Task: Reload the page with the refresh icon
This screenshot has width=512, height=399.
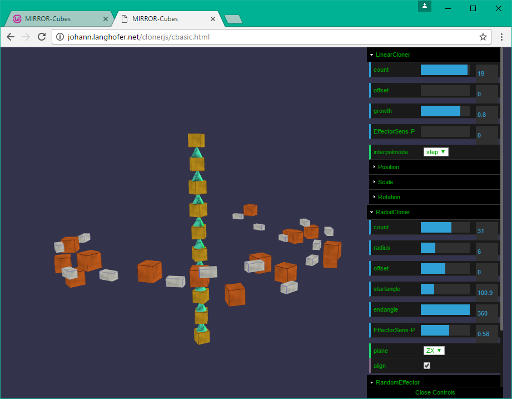Action: tap(42, 37)
